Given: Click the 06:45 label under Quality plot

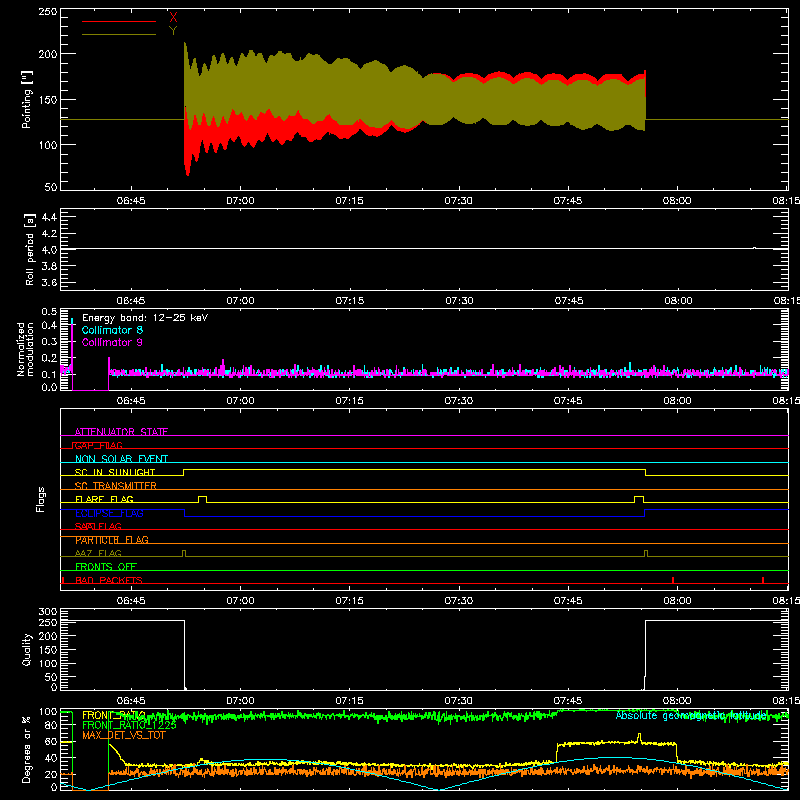Looking at the screenshot, I should [x=131, y=701].
